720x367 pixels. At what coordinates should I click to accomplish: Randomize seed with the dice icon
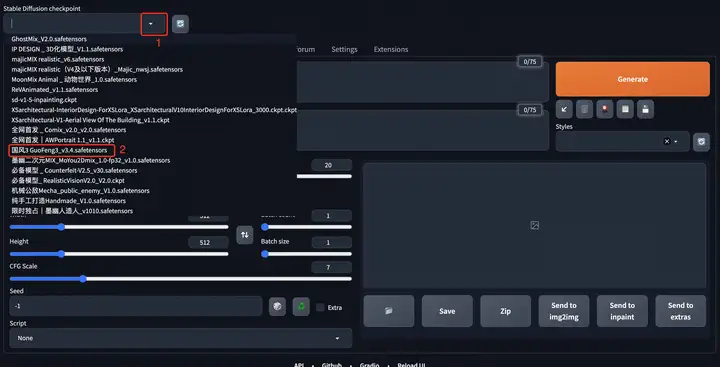tap(277, 307)
